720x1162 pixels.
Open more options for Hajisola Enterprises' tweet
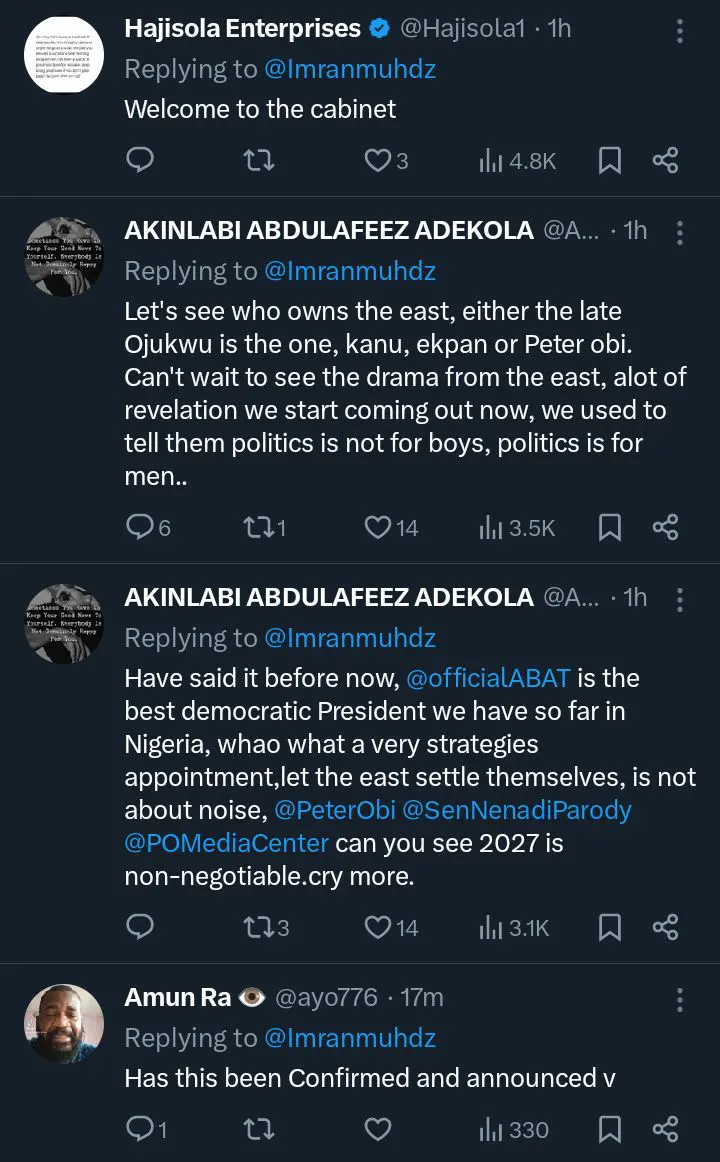tap(680, 31)
